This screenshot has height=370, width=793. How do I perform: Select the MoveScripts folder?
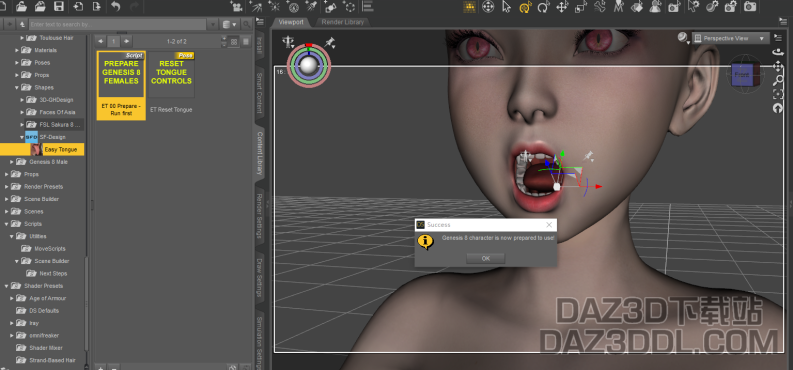click(50, 249)
